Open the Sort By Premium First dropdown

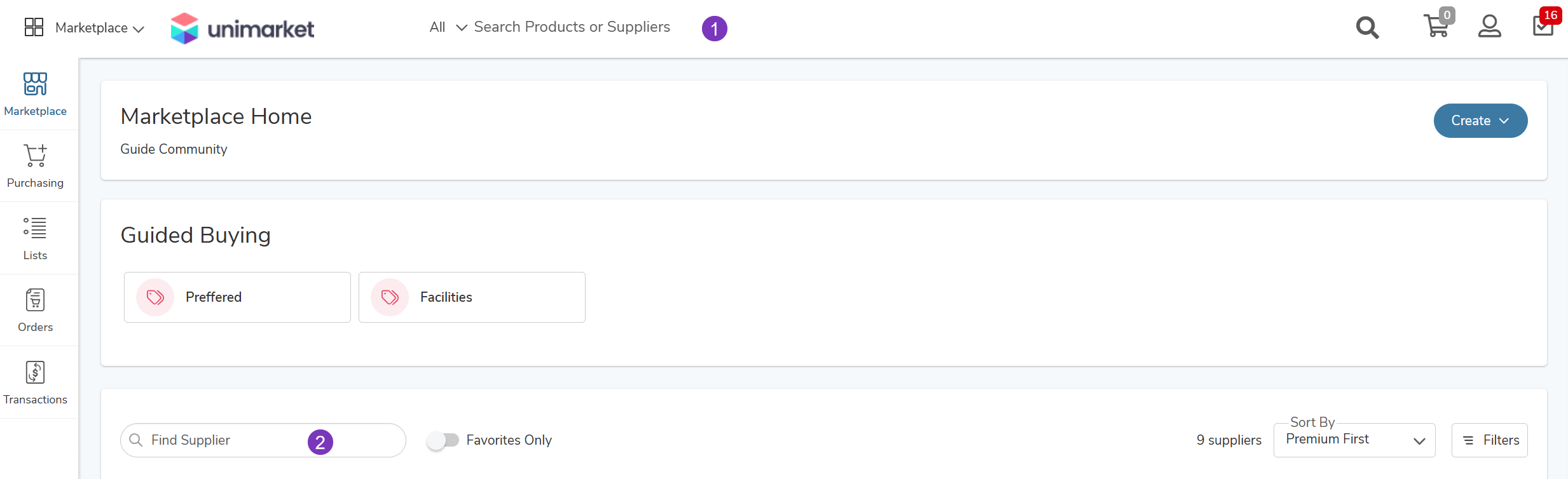click(x=1354, y=440)
